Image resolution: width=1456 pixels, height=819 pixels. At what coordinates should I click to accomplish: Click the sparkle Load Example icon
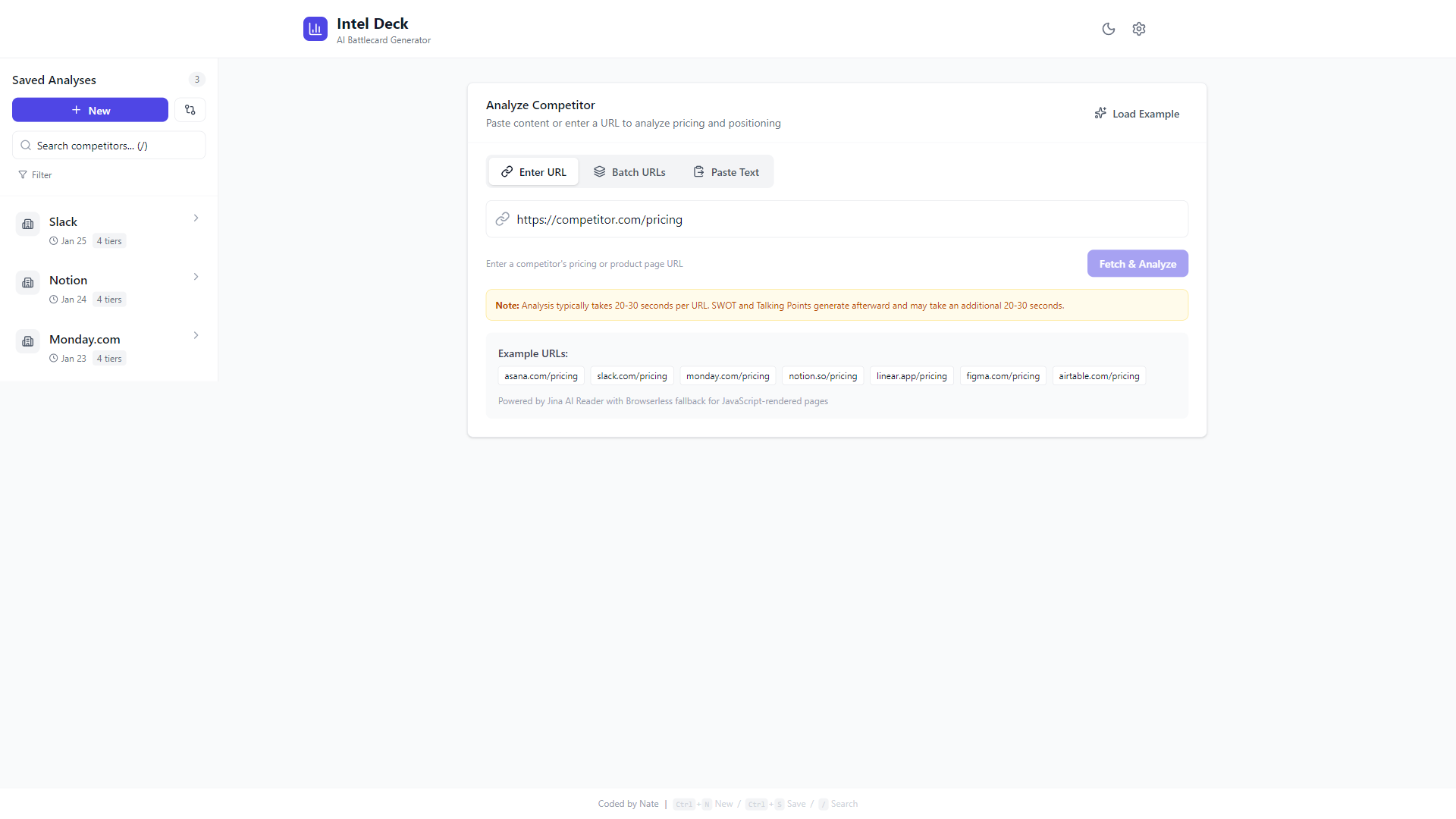click(1100, 113)
